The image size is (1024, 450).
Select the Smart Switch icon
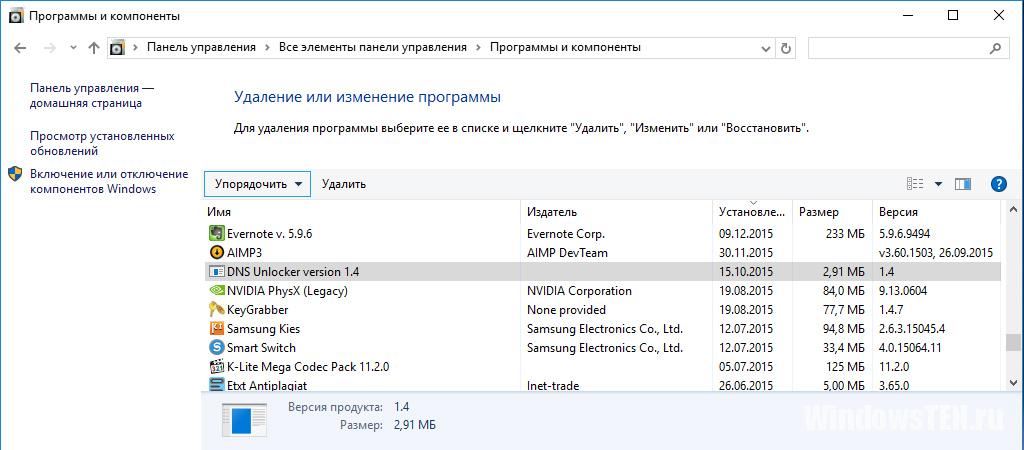216,347
